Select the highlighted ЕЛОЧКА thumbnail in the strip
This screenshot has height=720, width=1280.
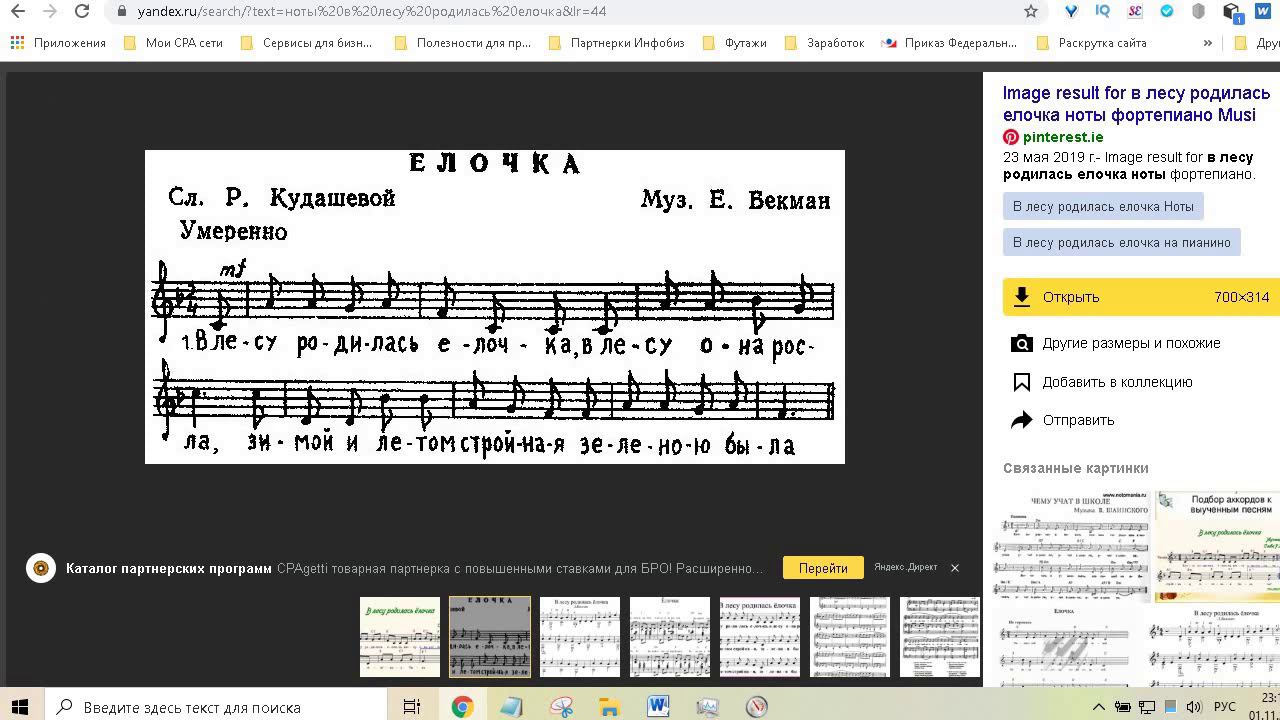coord(490,637)
